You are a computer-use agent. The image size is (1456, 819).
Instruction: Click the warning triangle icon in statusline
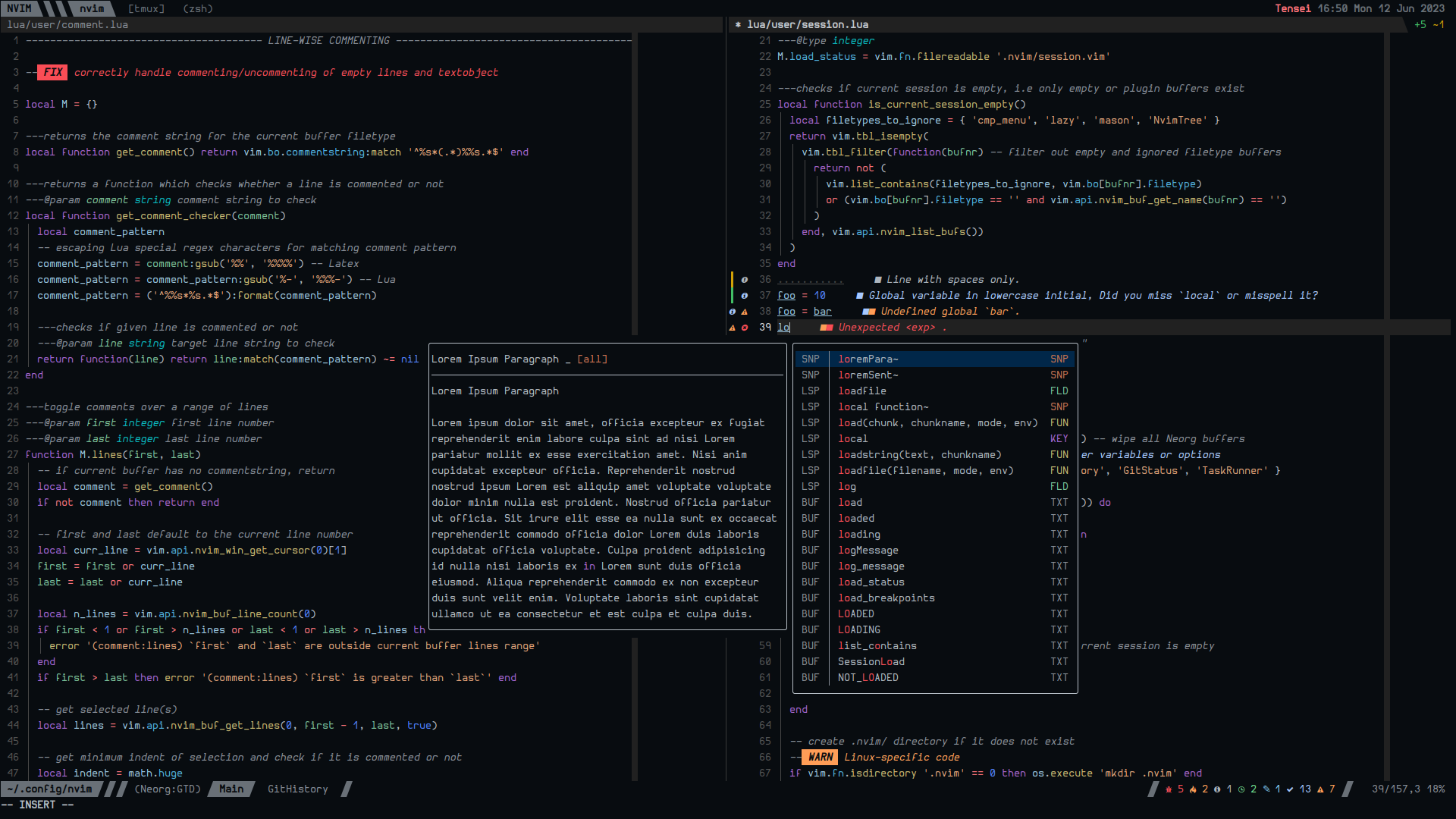pyautogui.click(x=1320, y=789)
